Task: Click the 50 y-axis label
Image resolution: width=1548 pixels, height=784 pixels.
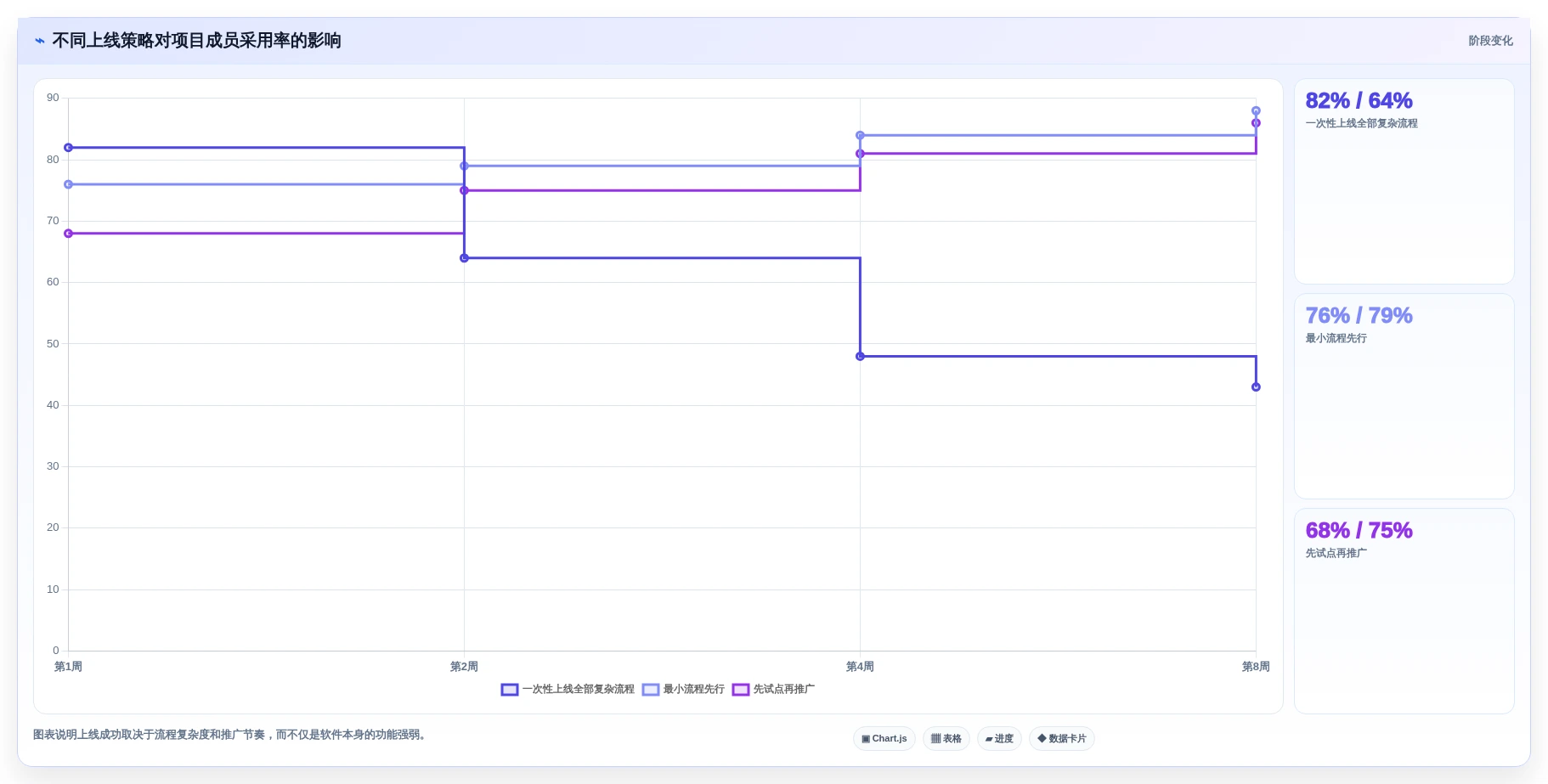Action: click(x=53, y=344)
